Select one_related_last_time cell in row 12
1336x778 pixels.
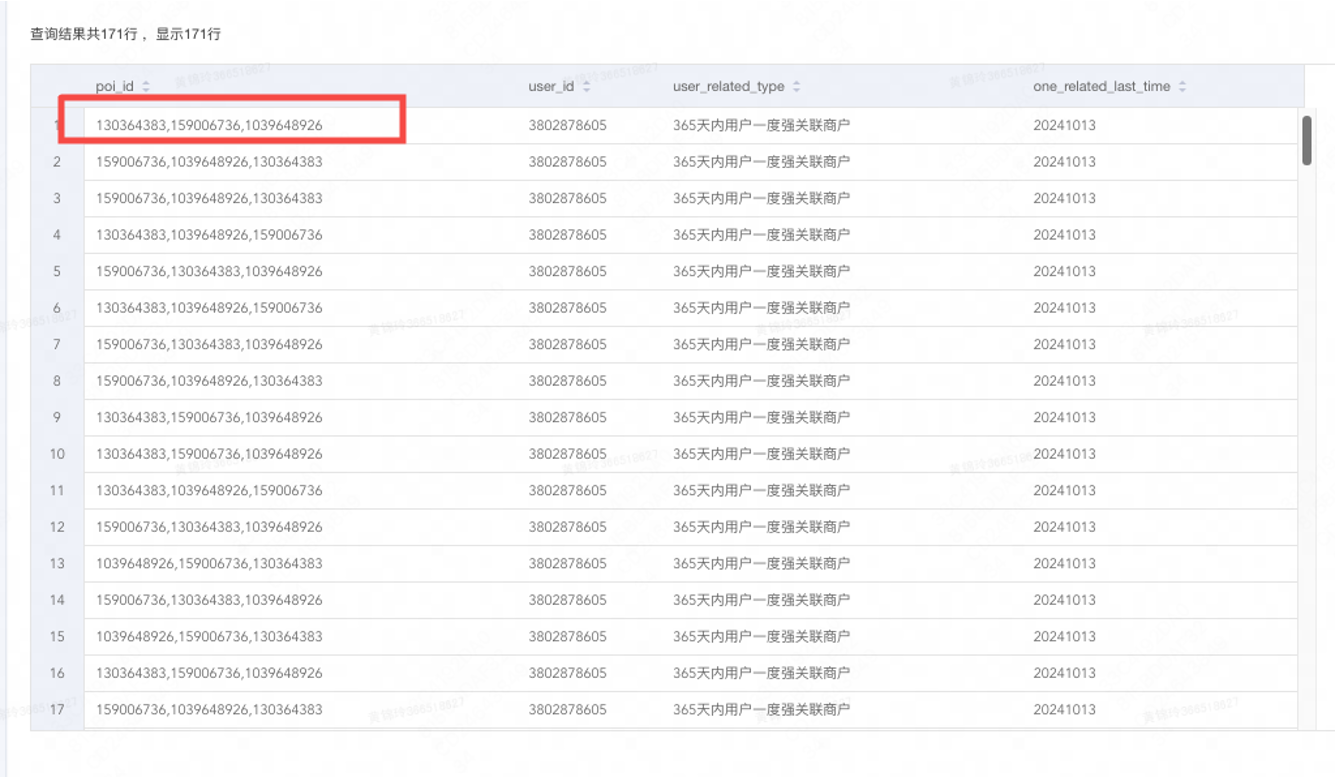(x=1064, y=527)
